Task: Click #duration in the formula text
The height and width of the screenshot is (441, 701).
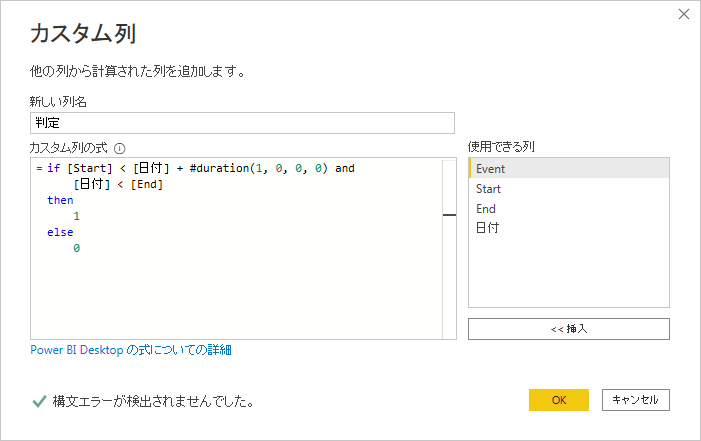Action: tap(219, 168)
